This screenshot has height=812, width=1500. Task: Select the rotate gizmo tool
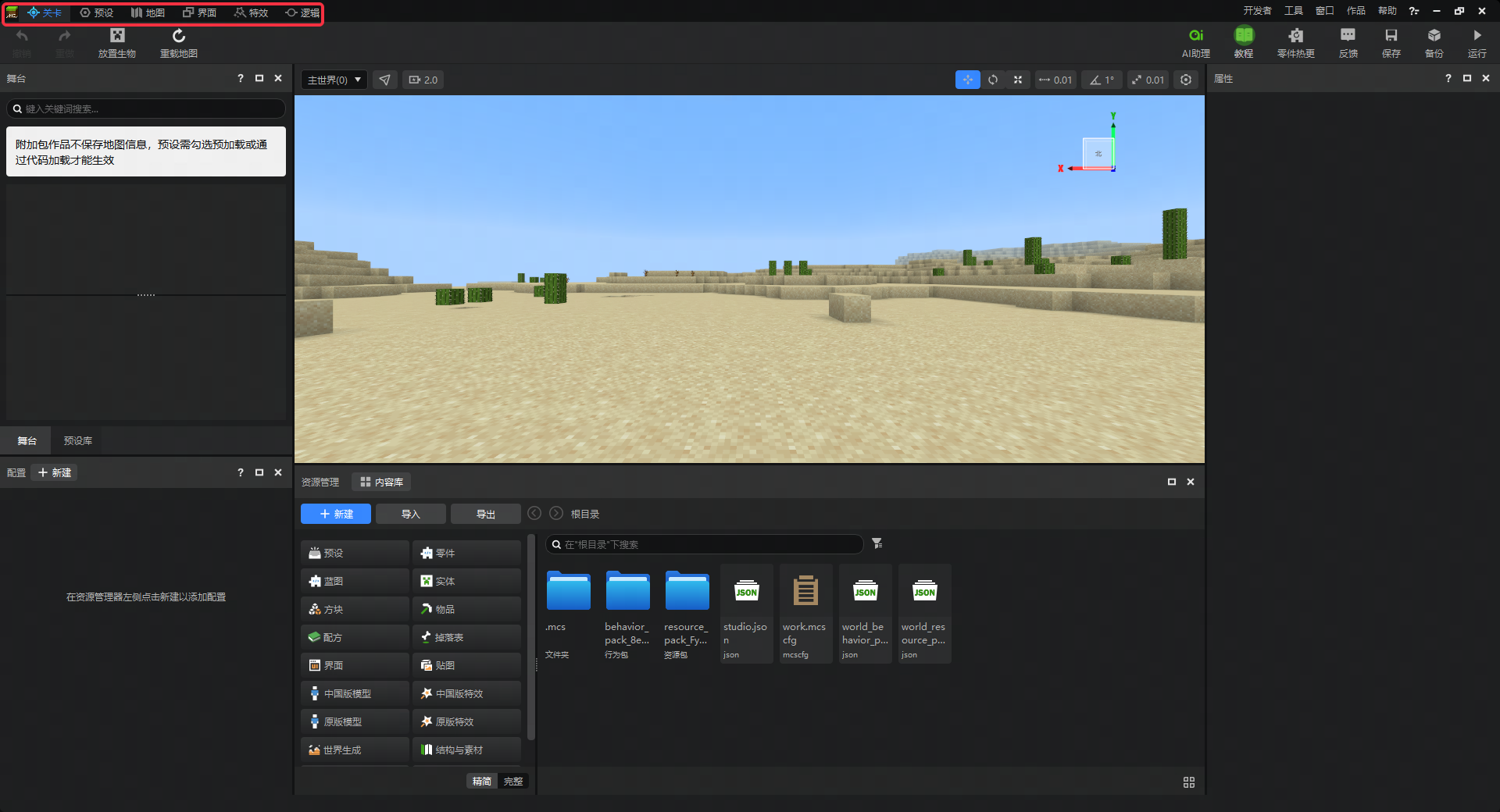993,80
